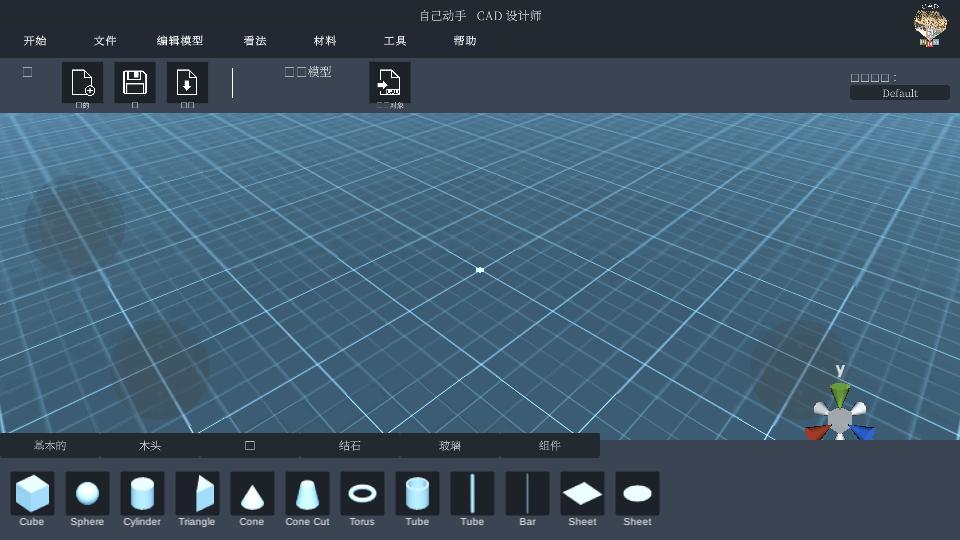960x540 pixels.
Task: Click the Bar shape icon
Action: 527,494
